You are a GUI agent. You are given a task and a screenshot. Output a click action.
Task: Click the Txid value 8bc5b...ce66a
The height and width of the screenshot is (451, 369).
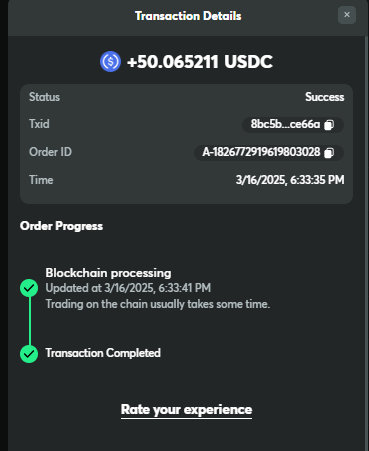pos(285,124)
